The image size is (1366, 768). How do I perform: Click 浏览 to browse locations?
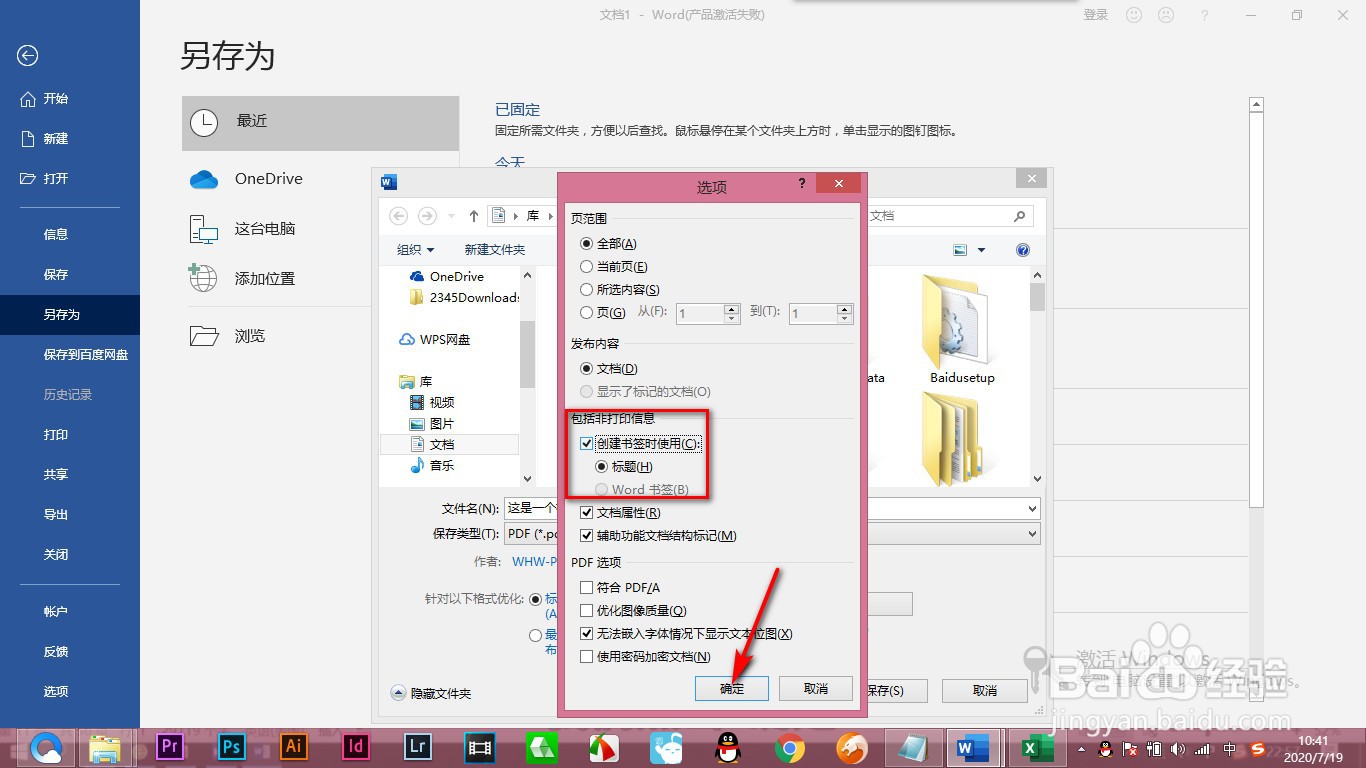click(x=320, y=336)
